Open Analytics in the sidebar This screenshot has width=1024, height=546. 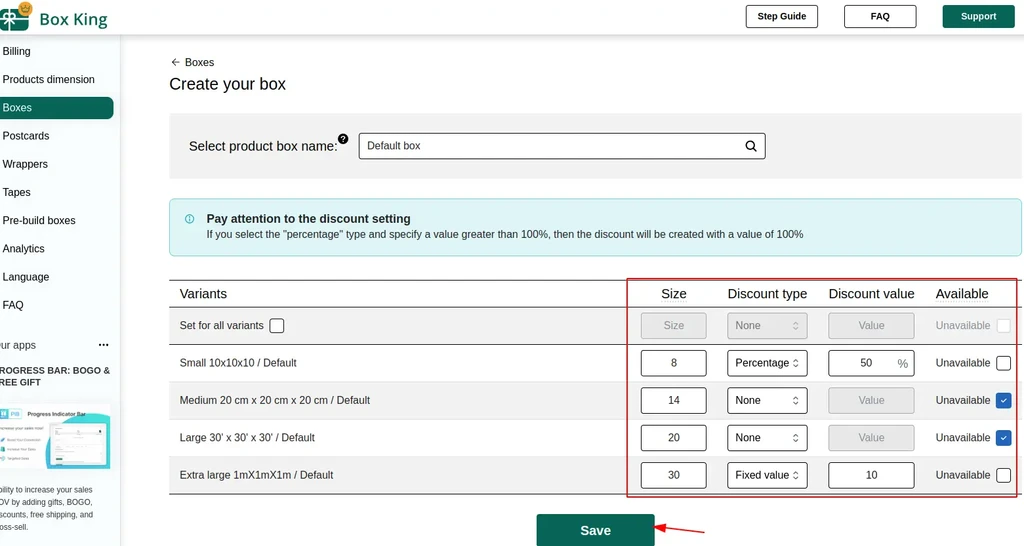(24, 248)
